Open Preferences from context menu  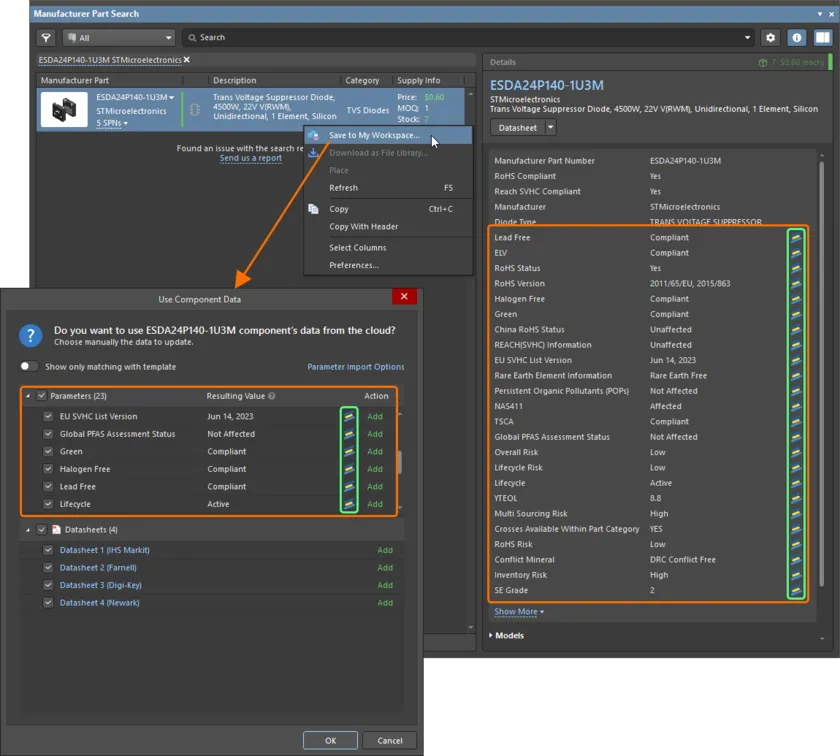coord(388,265)
